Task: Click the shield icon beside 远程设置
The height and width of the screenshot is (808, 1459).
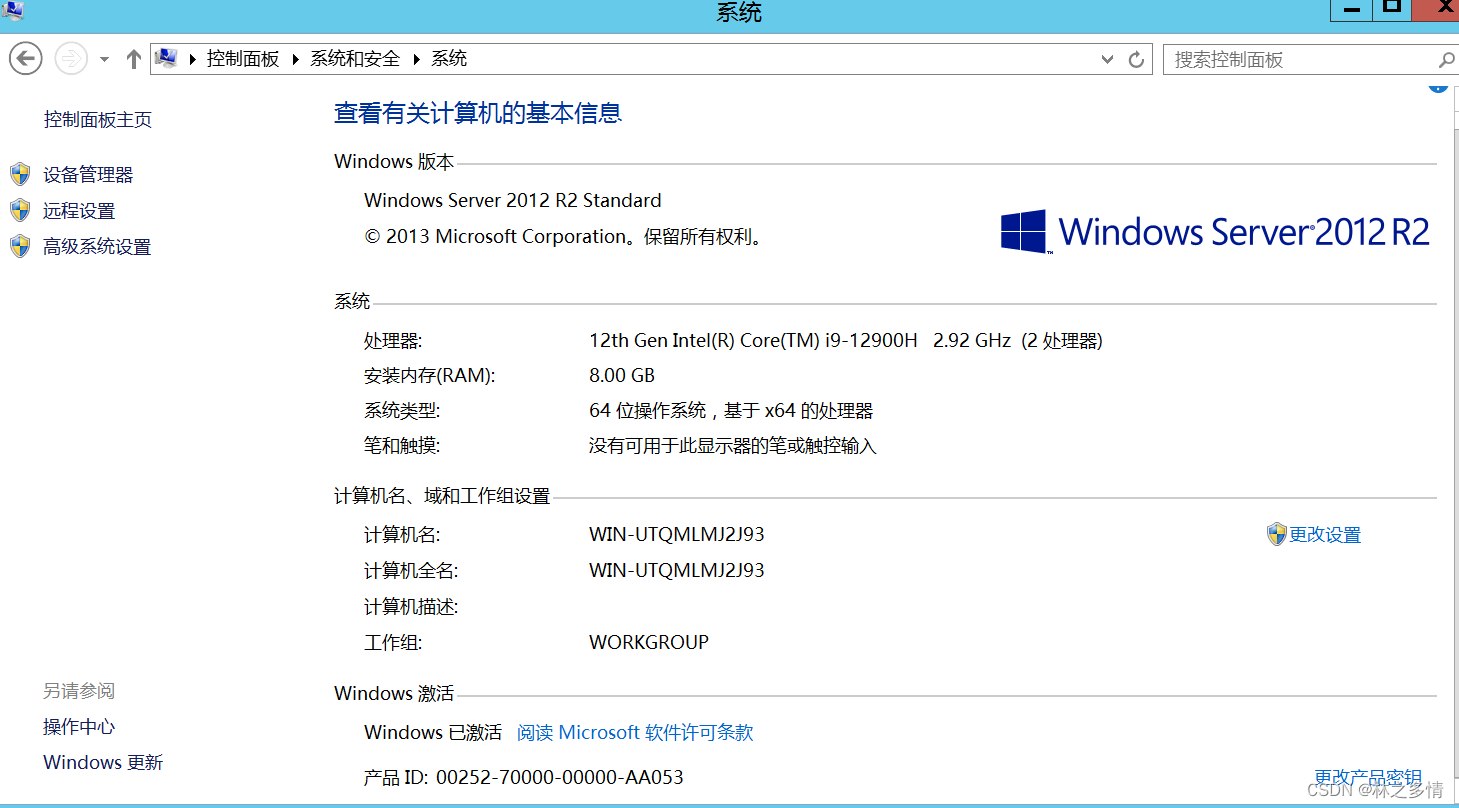Action: coord(20,210)
